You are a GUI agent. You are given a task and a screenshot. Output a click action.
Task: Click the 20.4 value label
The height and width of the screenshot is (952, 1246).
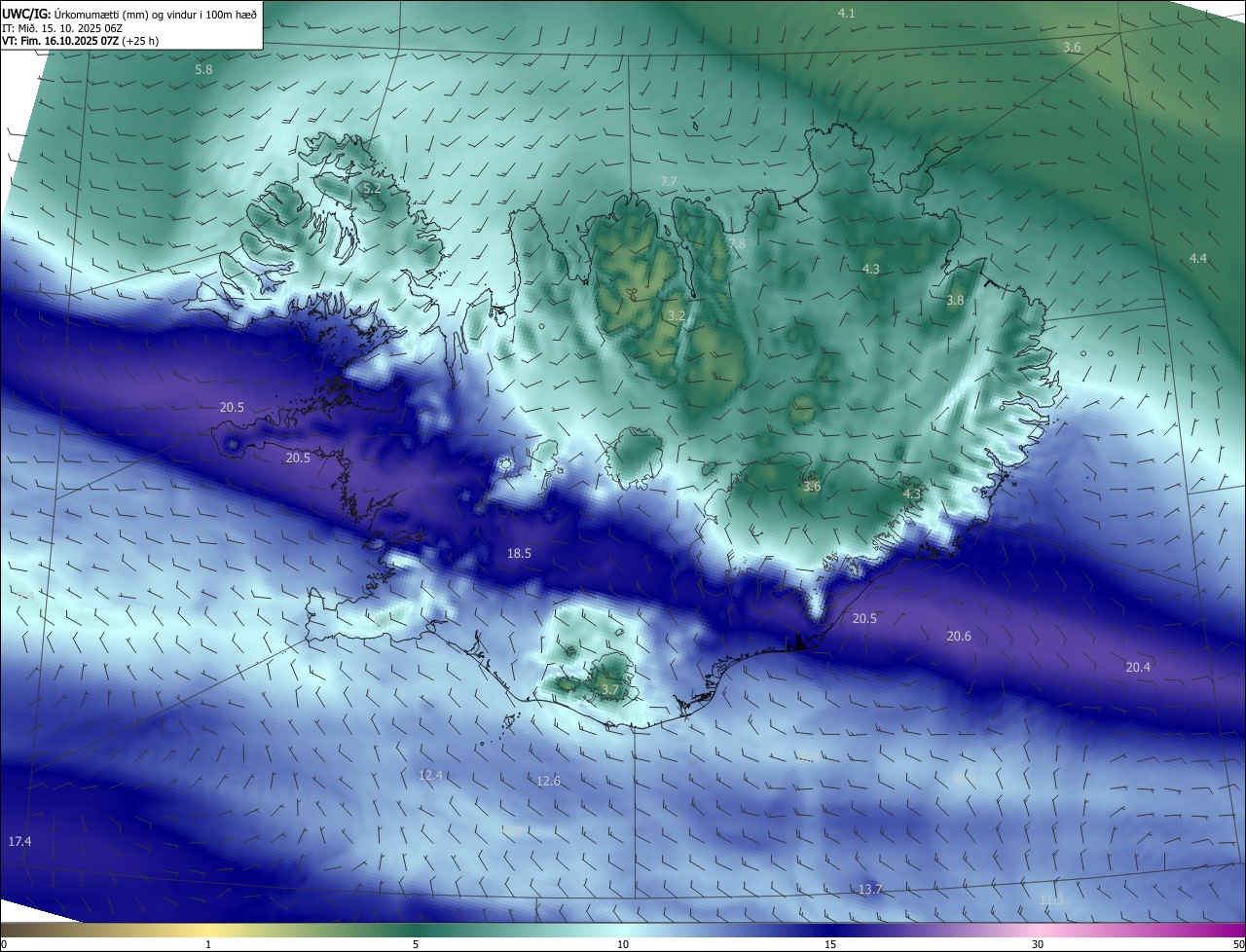pyautogui.click(x=1138, y=667)
